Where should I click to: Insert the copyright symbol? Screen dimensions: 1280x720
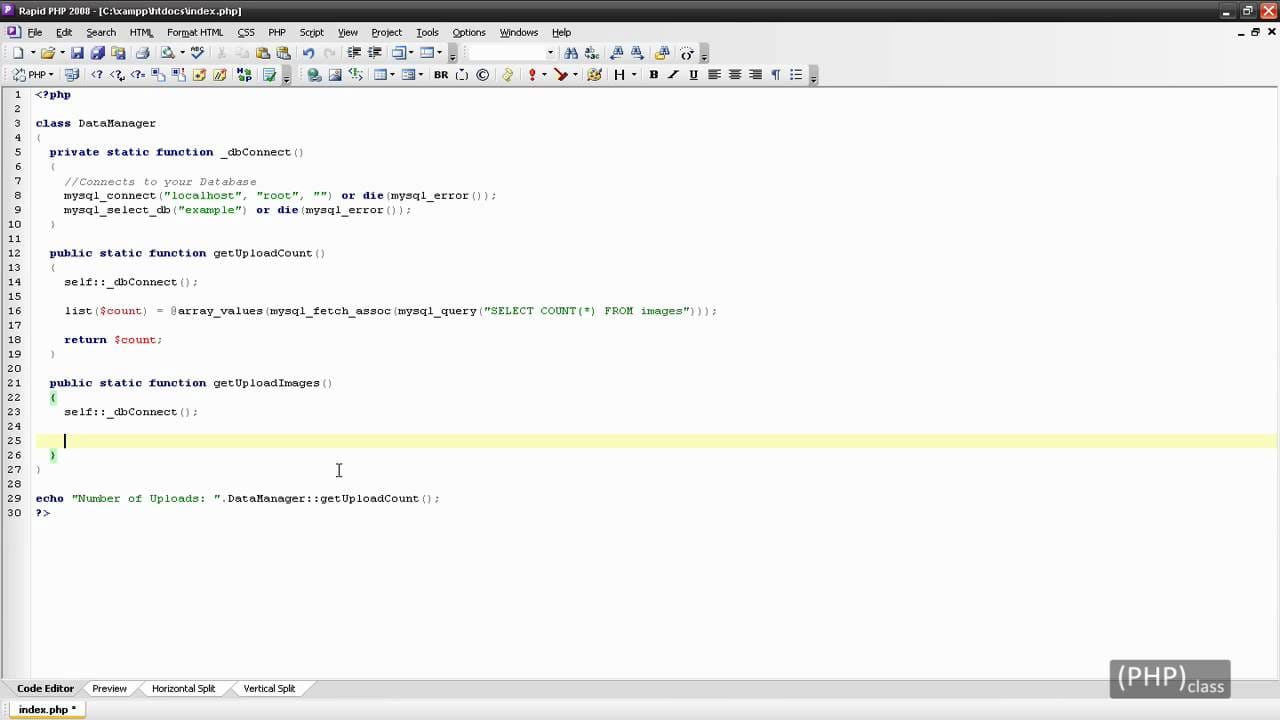(483, 75)
